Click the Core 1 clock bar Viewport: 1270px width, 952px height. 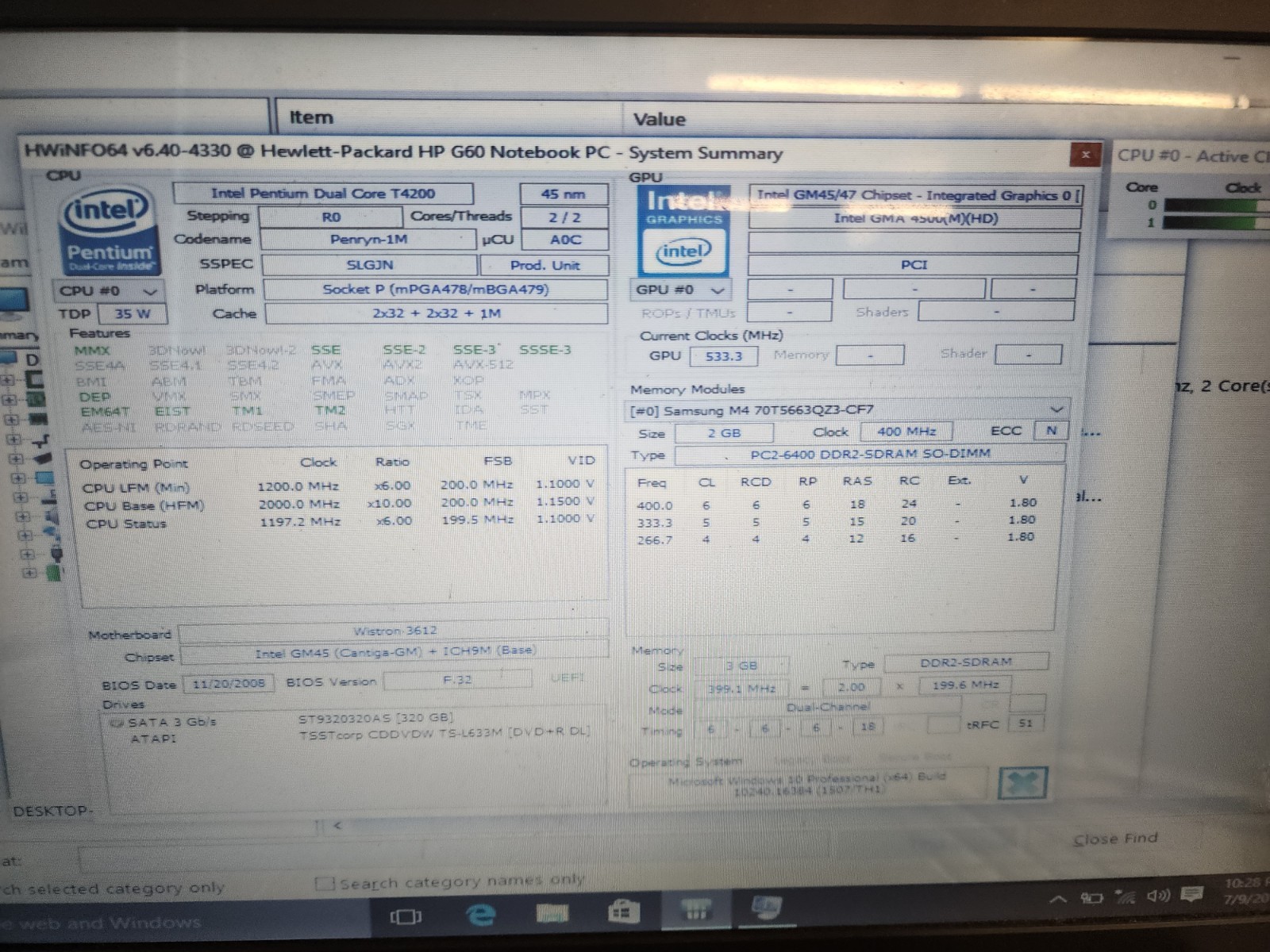pyautogui.click(x=1216, y=222)
